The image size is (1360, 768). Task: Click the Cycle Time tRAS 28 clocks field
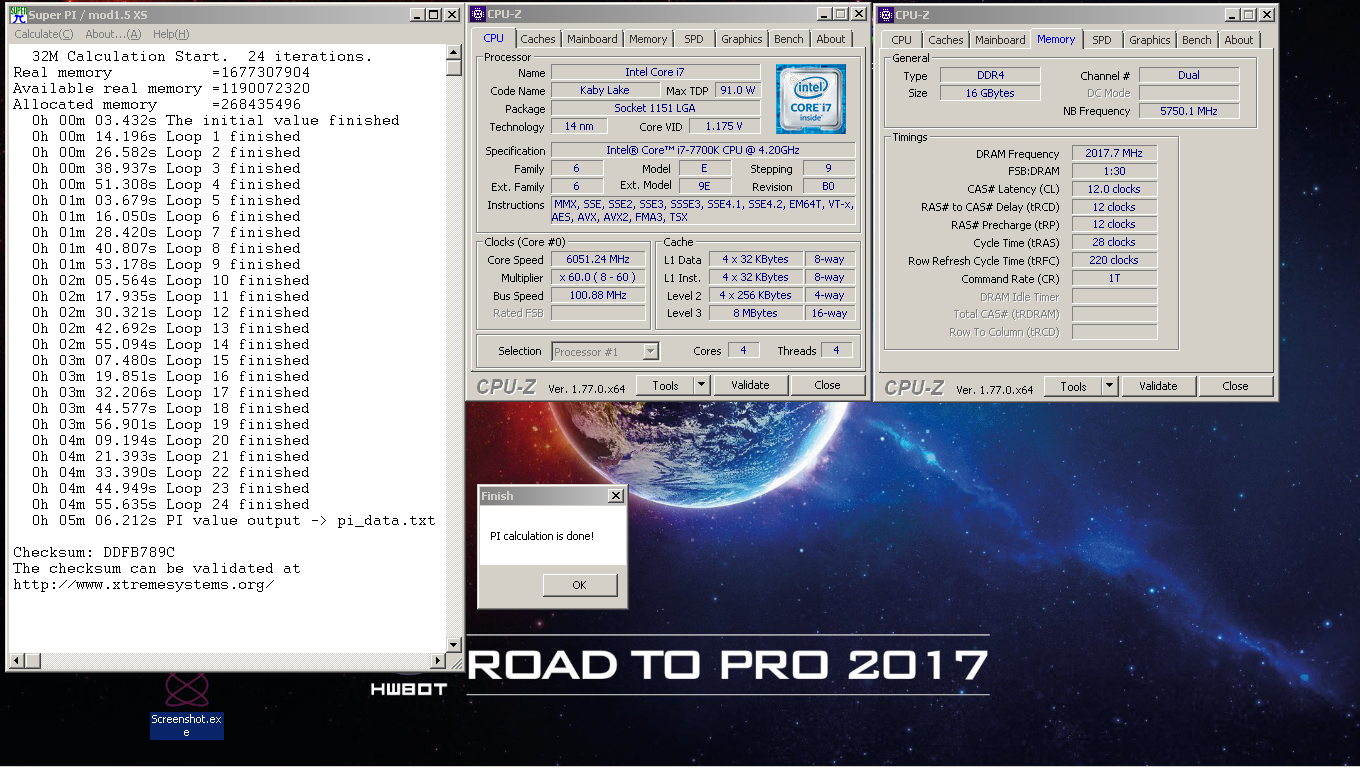pyautogui.click(x=1114, y=242)
